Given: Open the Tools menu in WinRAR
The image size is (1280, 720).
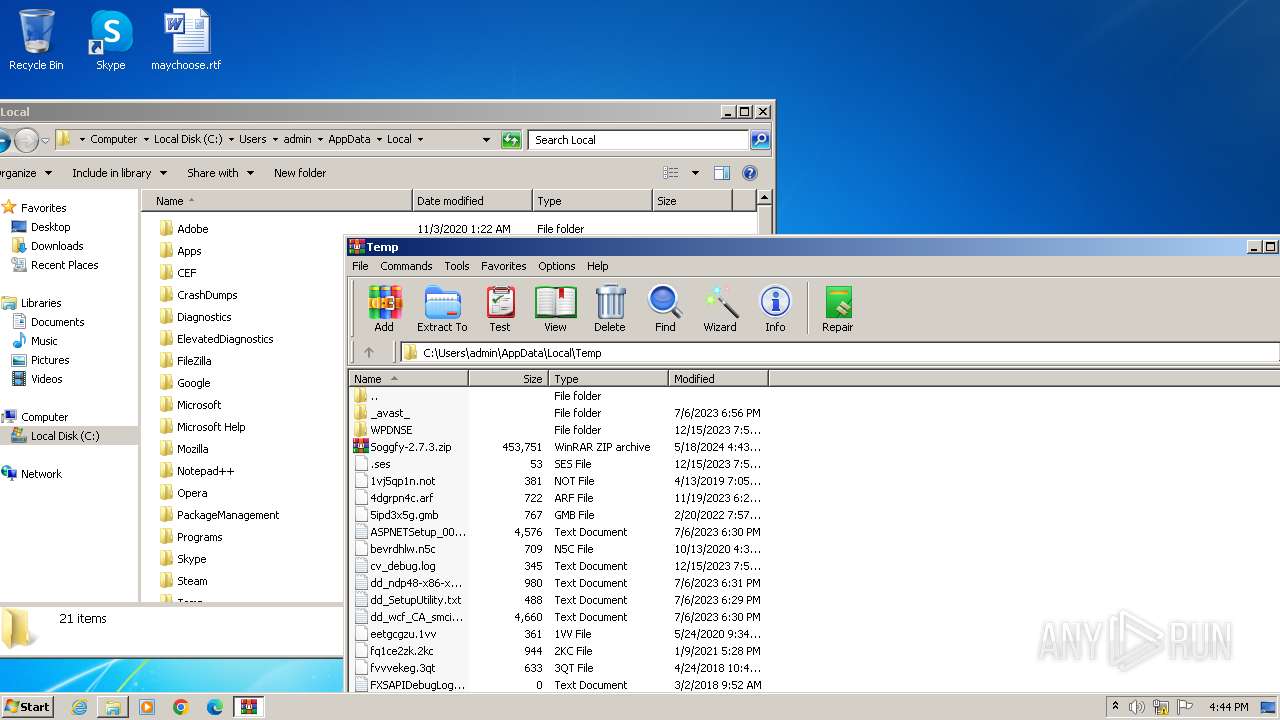Looking at the screenshot, I should tap(457, 266).
